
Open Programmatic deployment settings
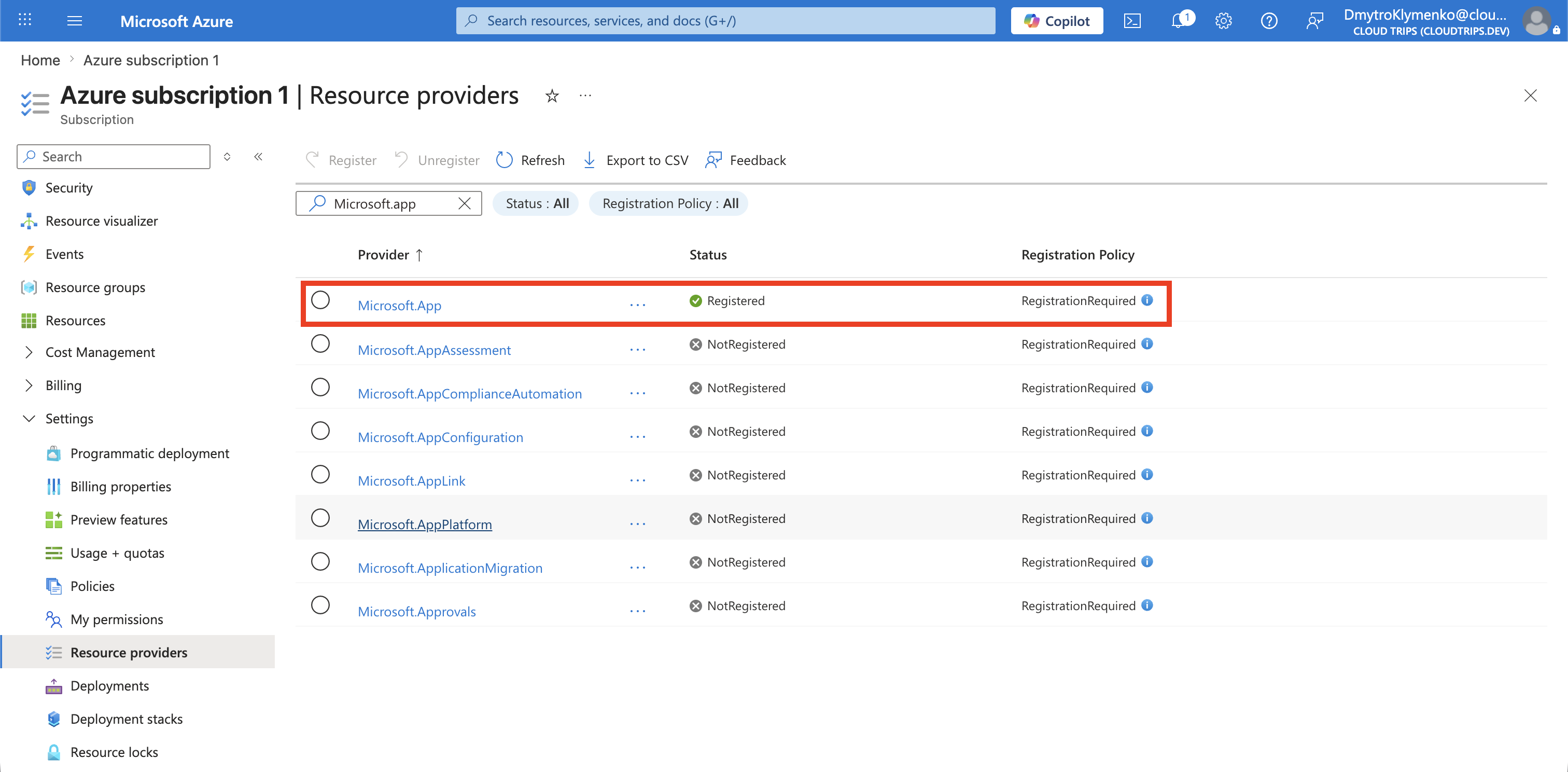pyautogui.click(x=150, y=453)
